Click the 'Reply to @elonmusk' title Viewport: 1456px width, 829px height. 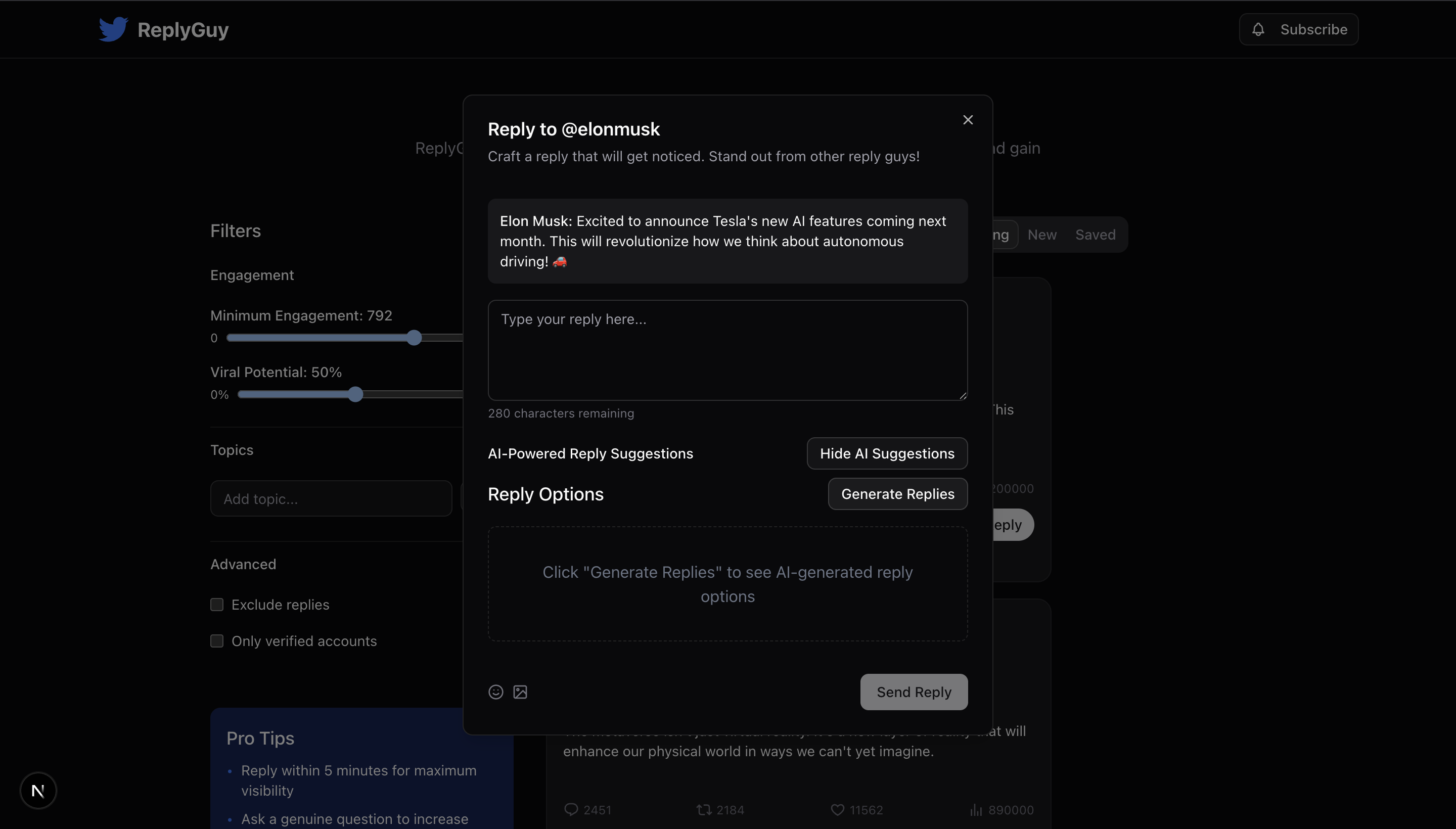tap(573, 129)
